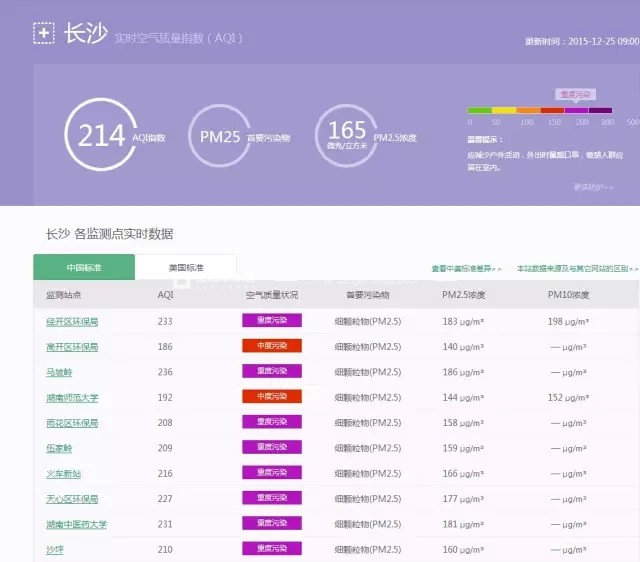640x562 pixels.
Task: Open 马坡岭 monitoring station
Action: click(x=59, y=372)
